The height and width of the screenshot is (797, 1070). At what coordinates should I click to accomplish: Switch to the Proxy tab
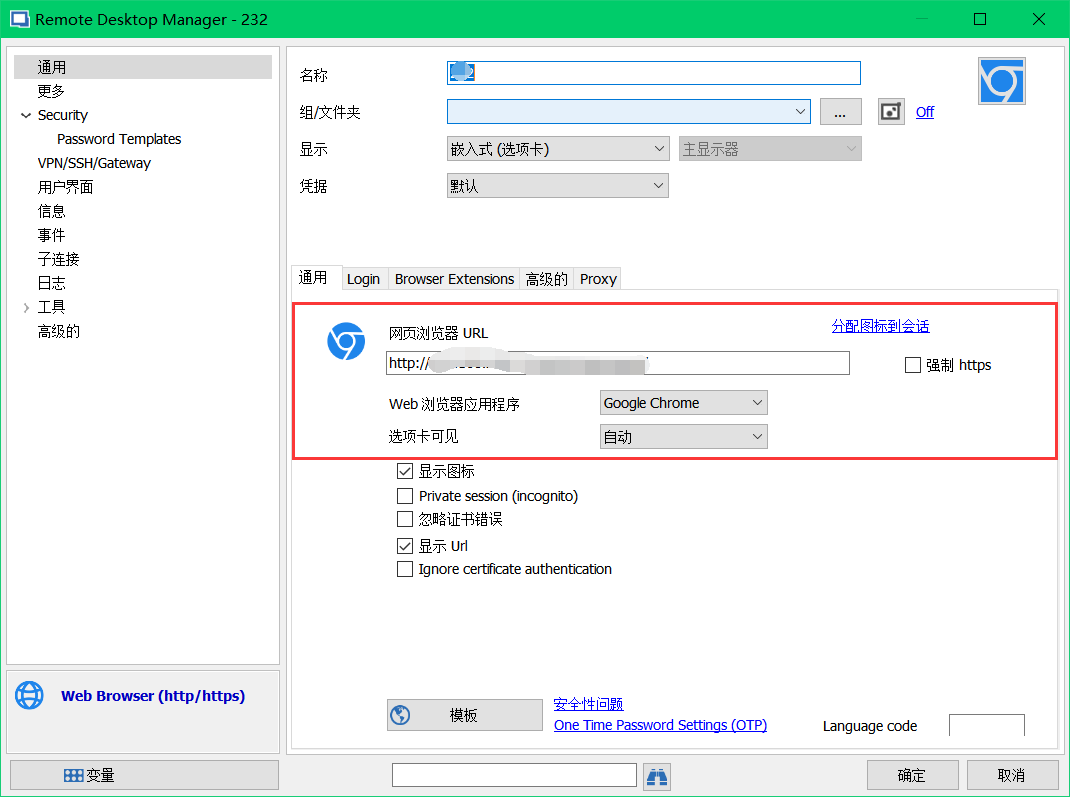click(597, 278)
